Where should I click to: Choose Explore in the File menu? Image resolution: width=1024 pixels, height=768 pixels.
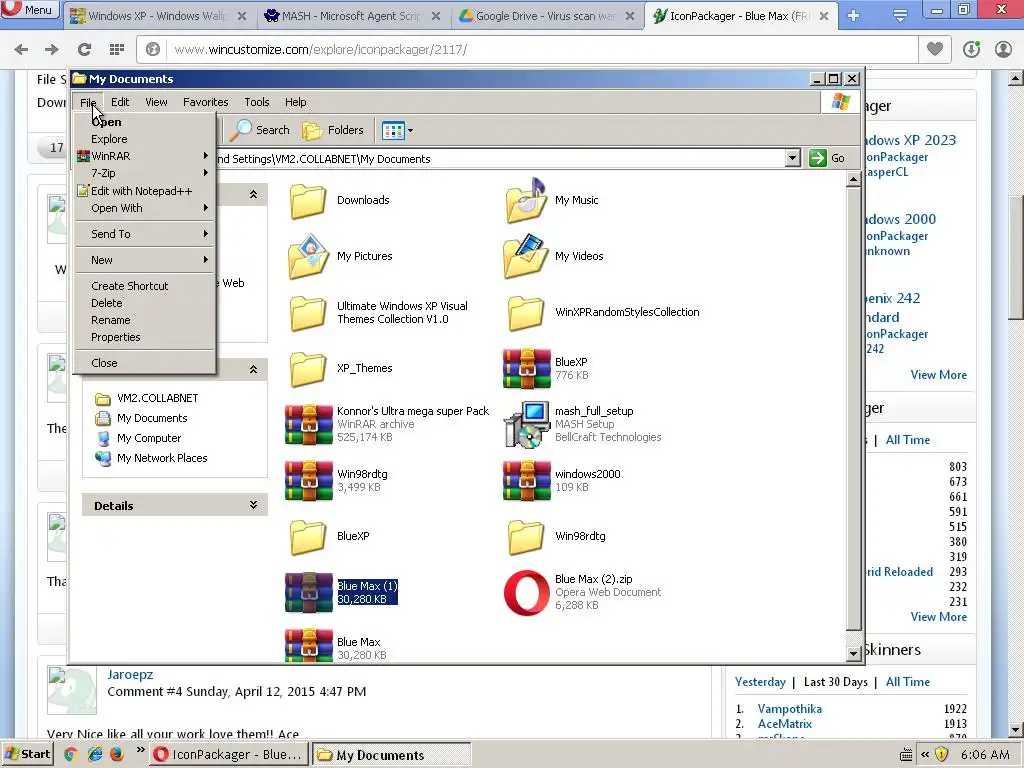click(x=144, y=139)
